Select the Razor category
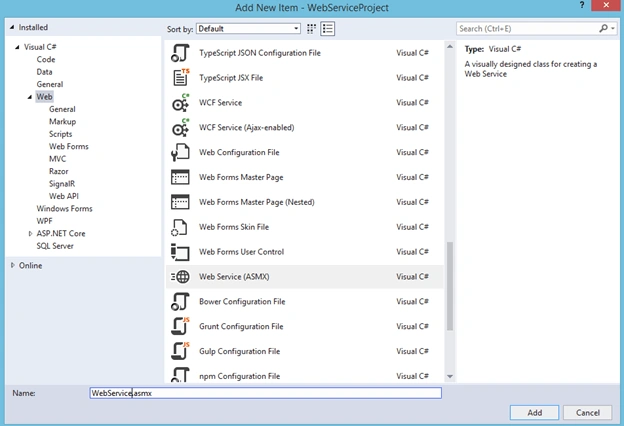The image size is (624, 426). (58, 171)
